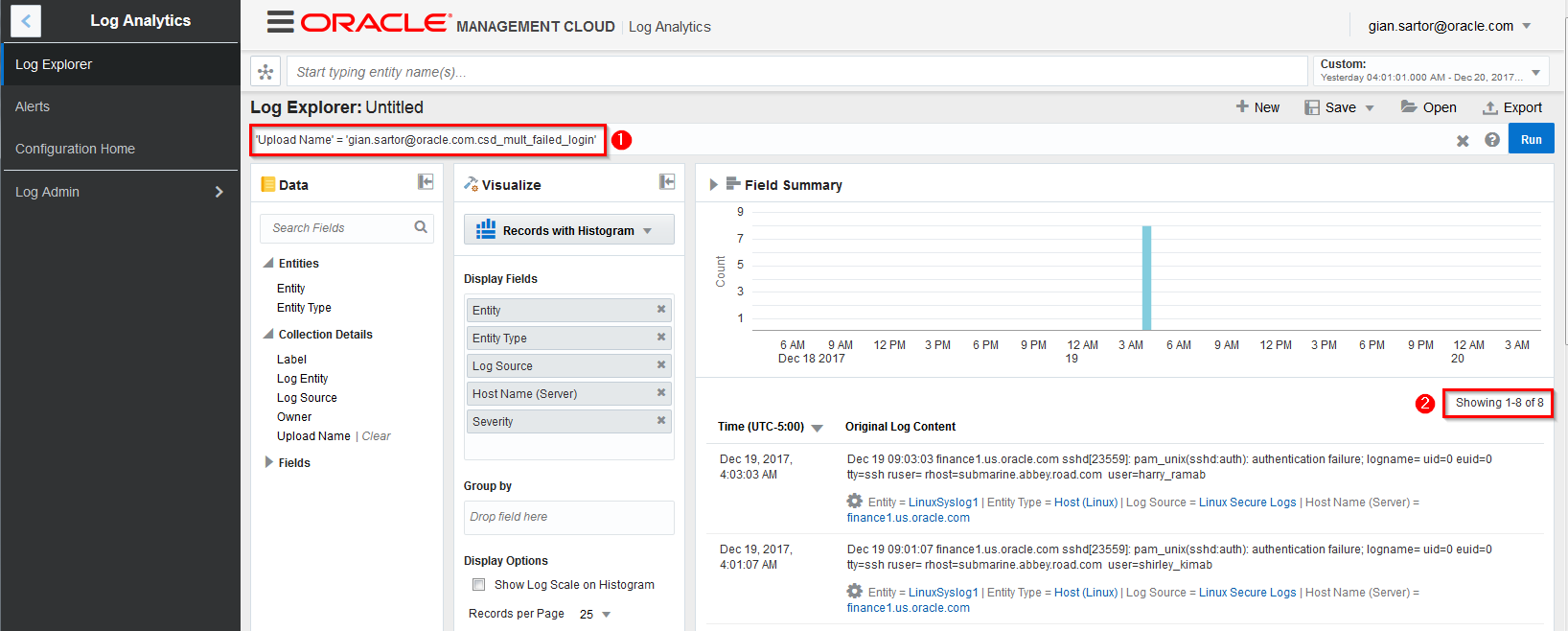Click the Open folder icon

click(x=1409, y=106)
